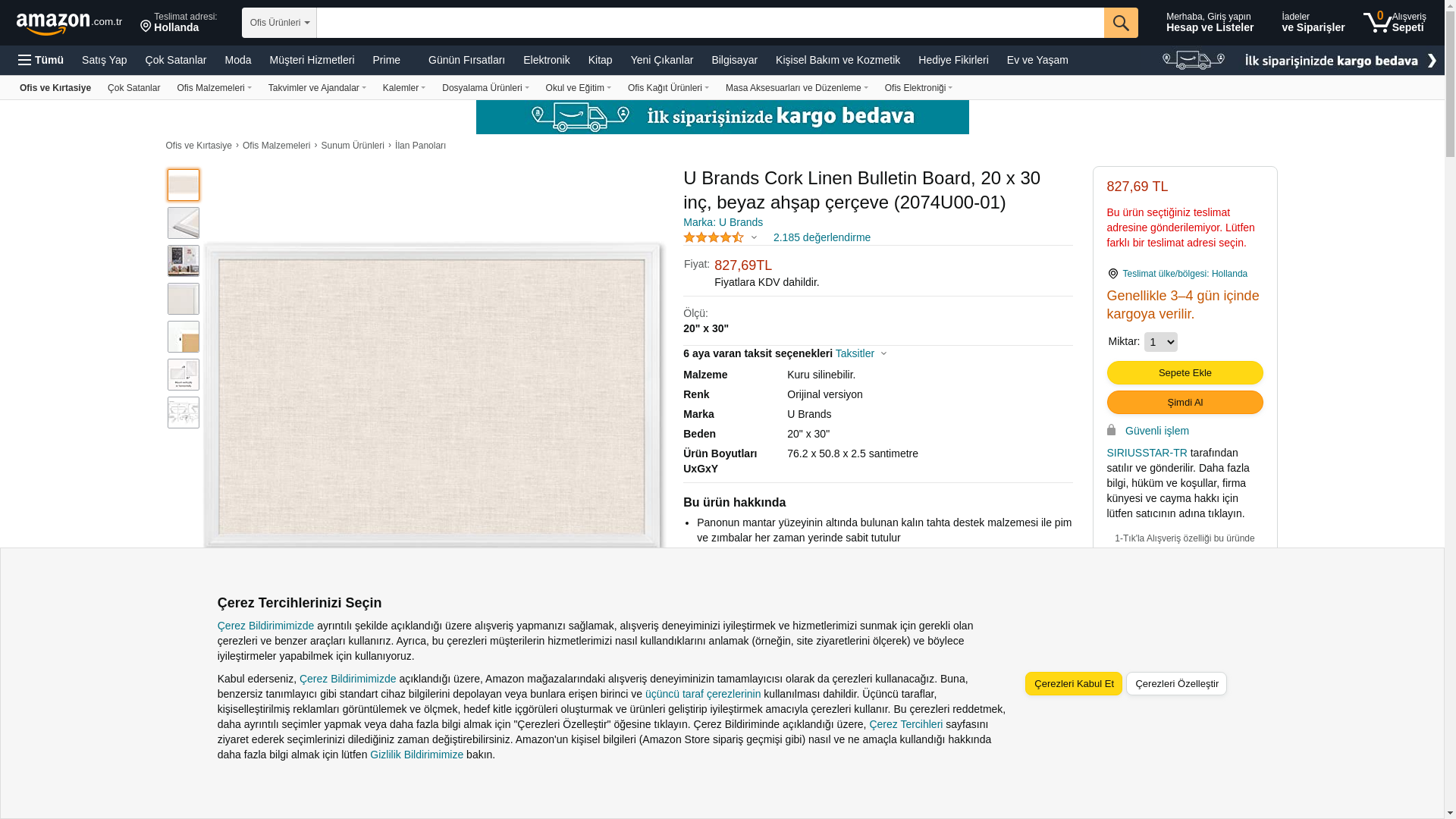Open the Ofis Ürünleri search category dropdown
1456x819 pixels.
279,23
